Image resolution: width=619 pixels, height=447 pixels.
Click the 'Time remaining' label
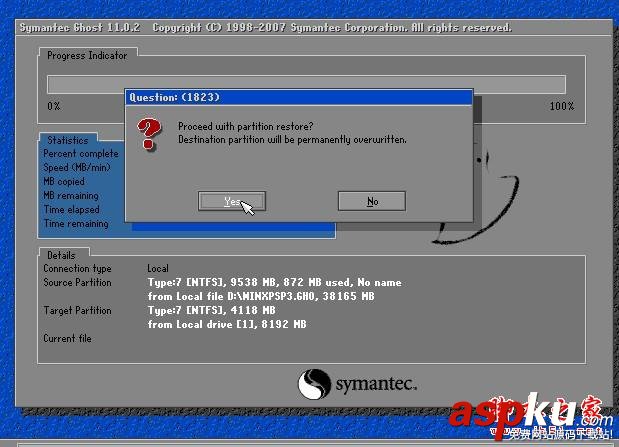click(x=76, y=224)
